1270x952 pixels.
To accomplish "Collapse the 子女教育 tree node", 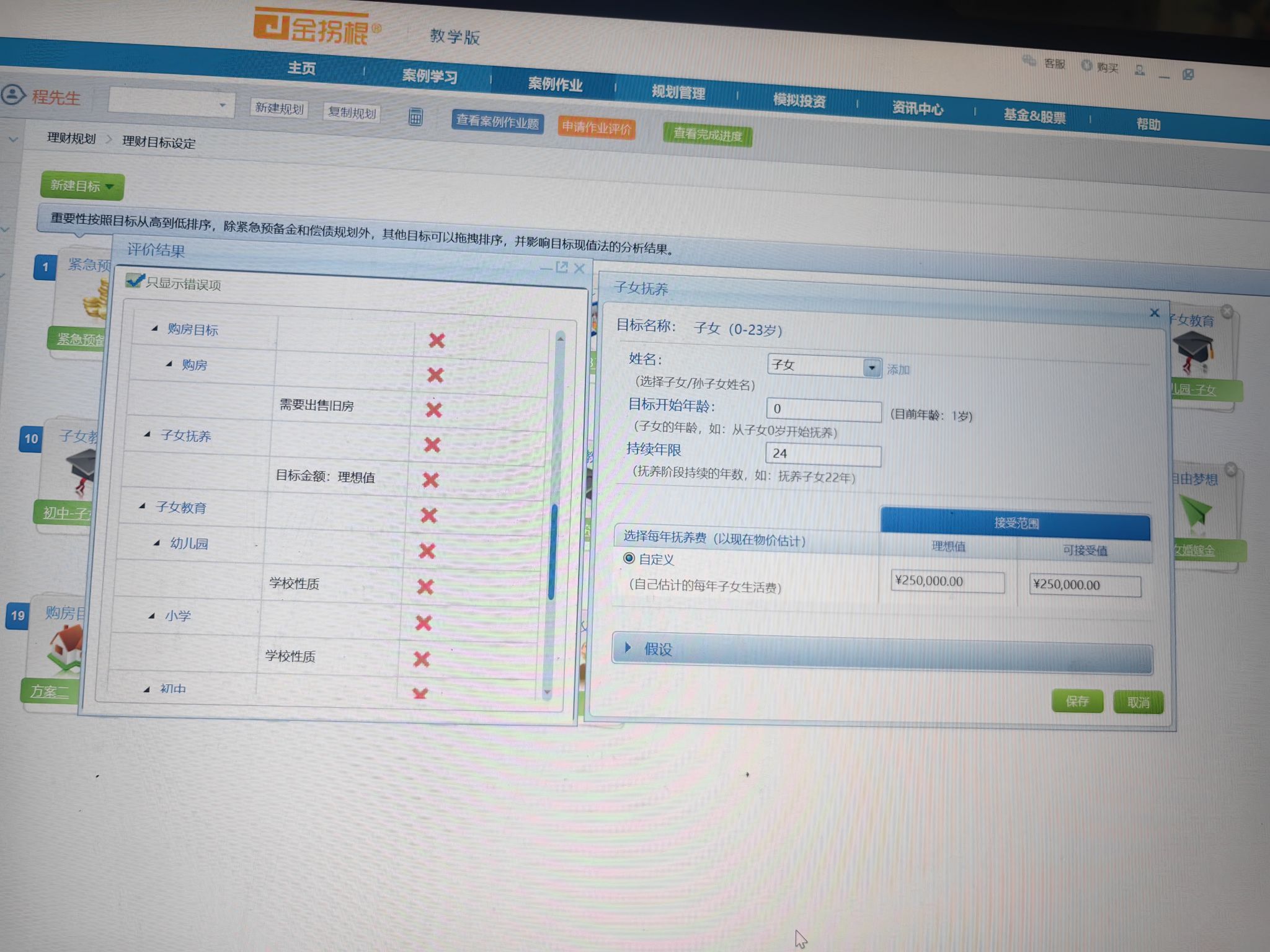I will pyautogui.click(x=143, y=506).
